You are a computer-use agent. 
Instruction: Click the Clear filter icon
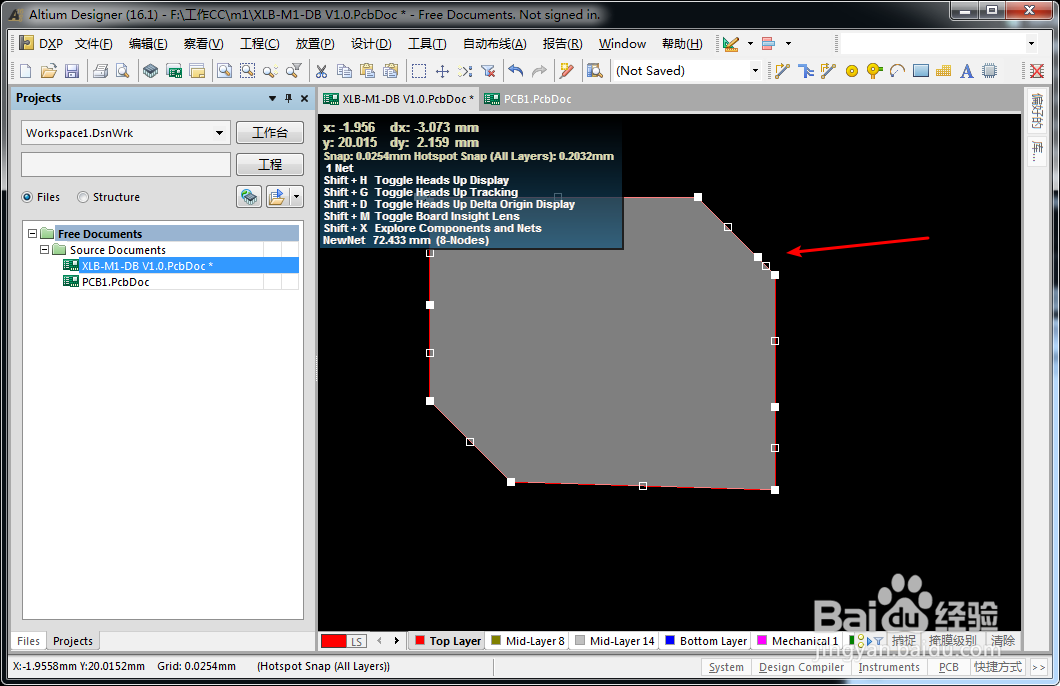pyautogui.click(x=488, y=71)
